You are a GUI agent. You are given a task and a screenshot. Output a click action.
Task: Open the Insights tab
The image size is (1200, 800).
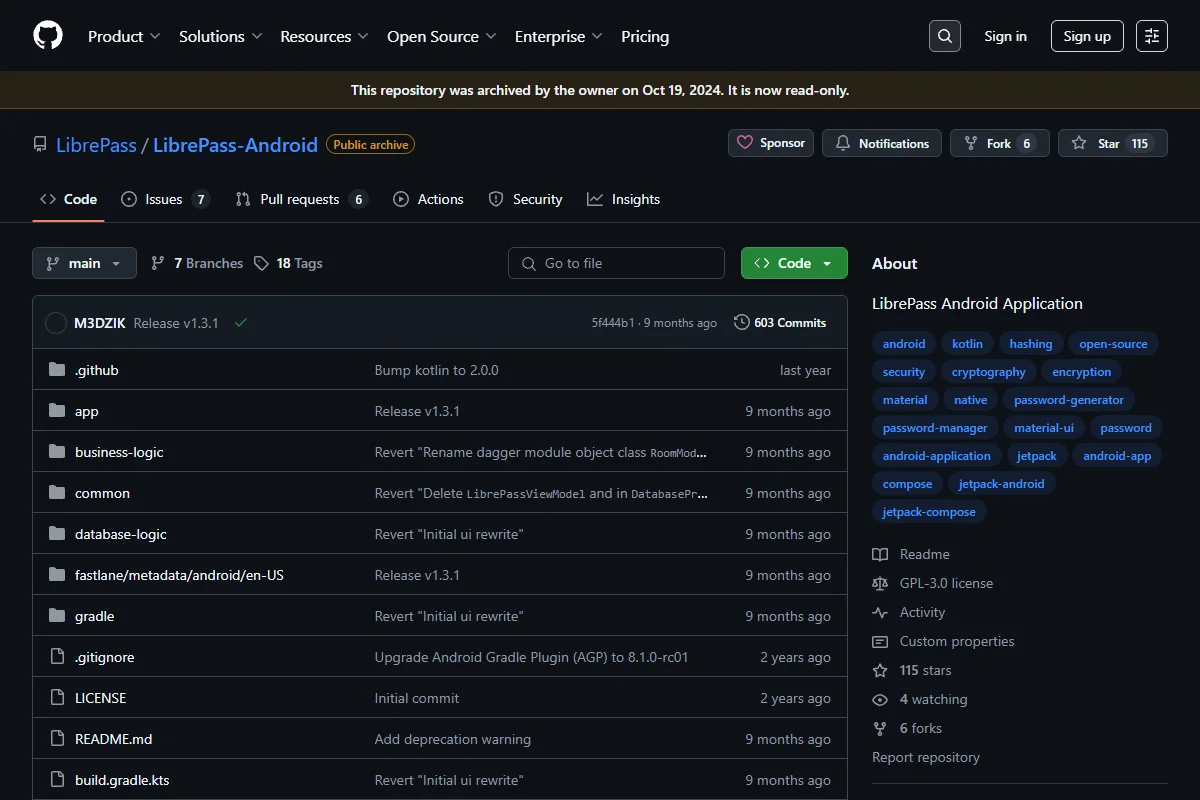click(x=623, y=199)
